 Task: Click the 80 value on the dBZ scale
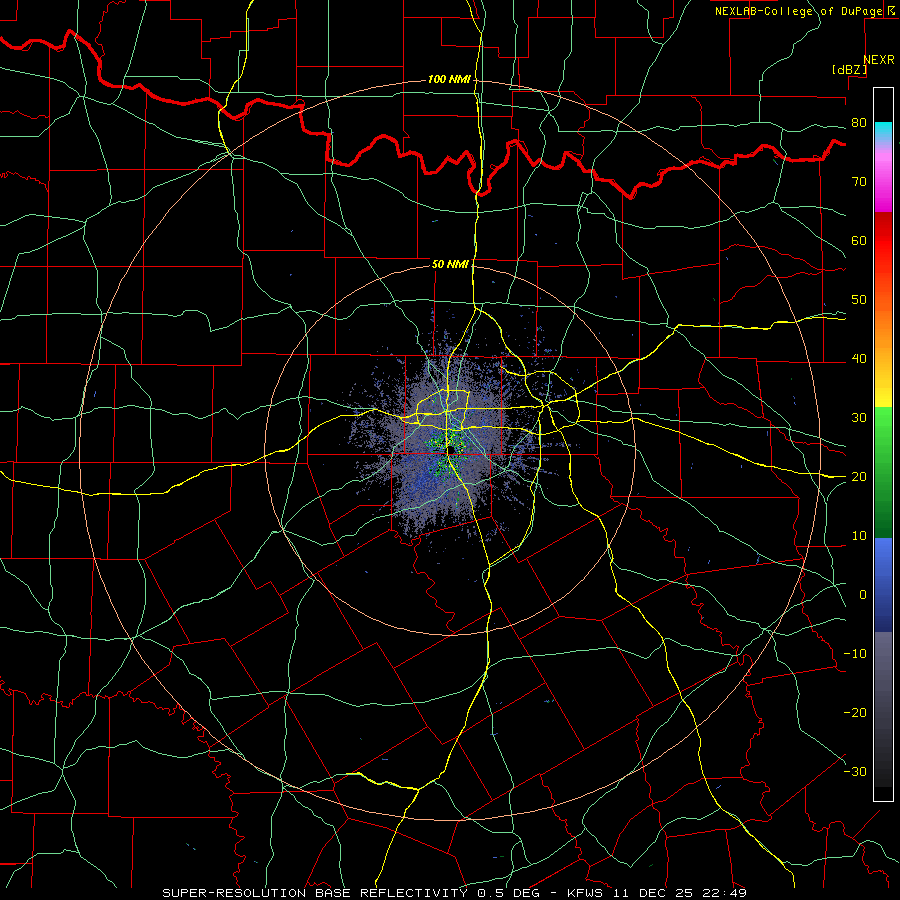tap(859, 123)
